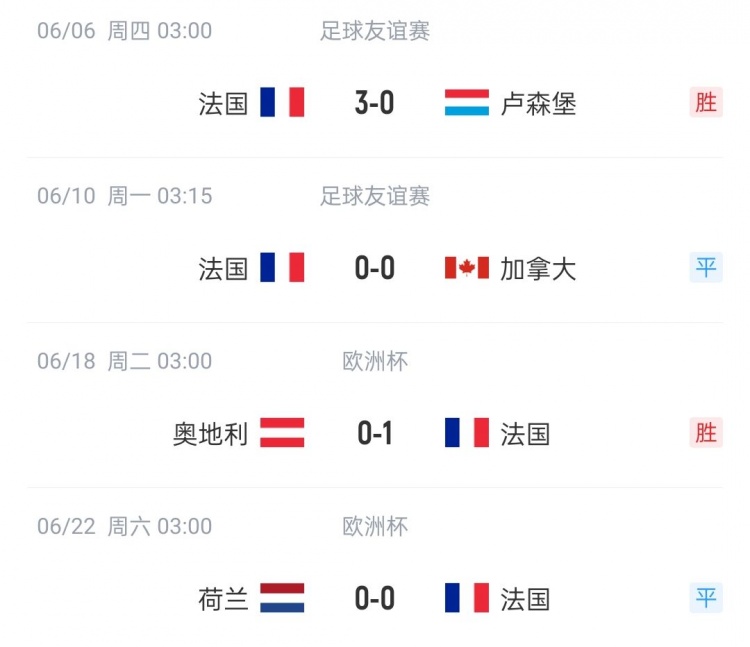
Task: Click the 足球友谊赛 label on 06/06
Action: (x=375, y=31)
